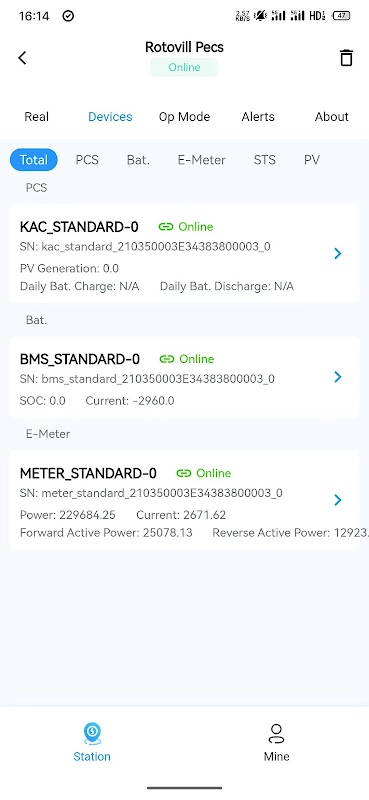
Task: Open the About tab
Action: tap(332, 117)
